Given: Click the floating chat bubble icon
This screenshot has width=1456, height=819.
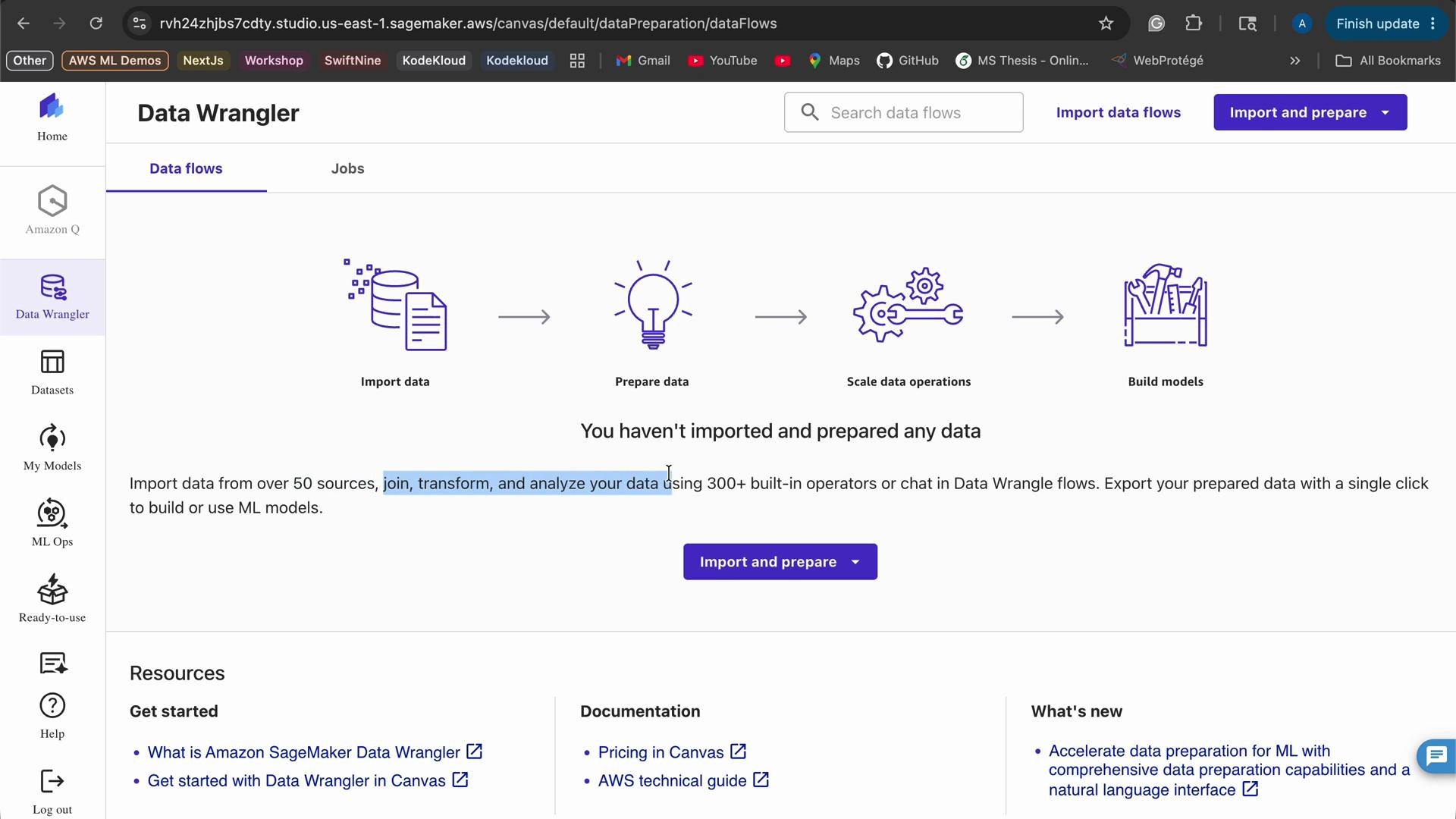Looking at the screenshot, I should point(1436,756).
